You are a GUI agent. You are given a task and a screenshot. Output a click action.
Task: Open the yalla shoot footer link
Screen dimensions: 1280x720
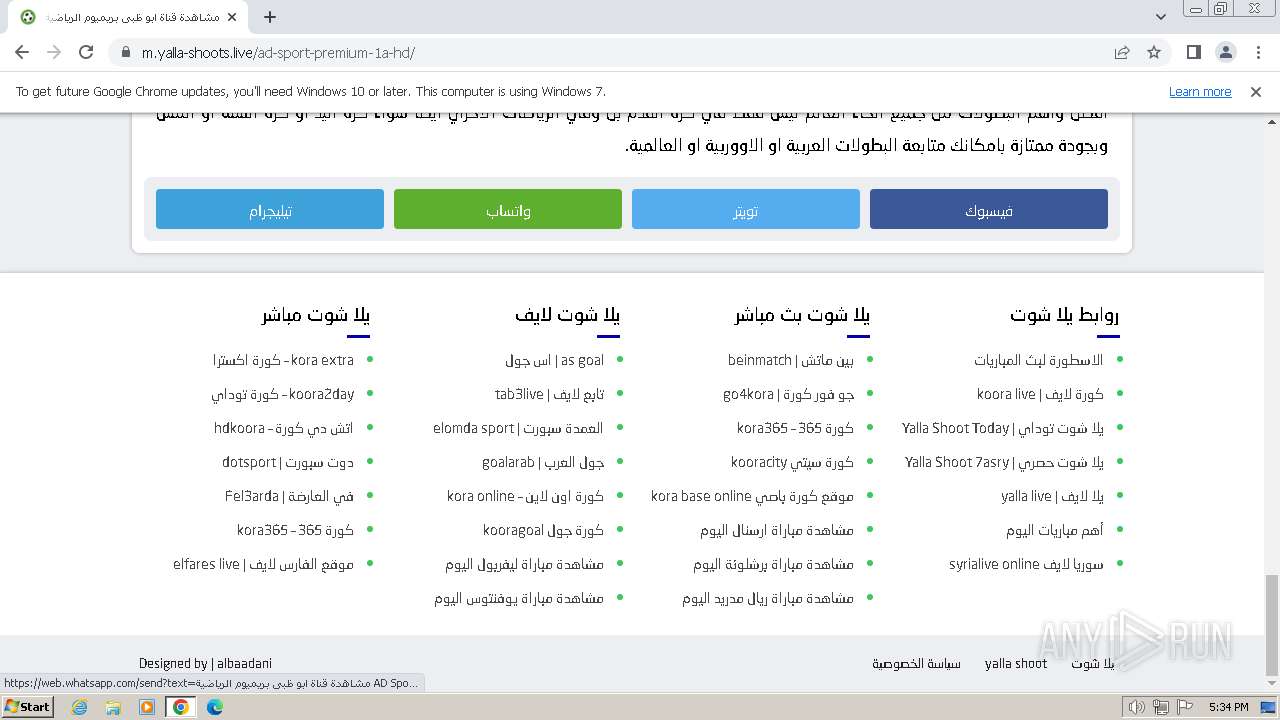[x=1016, y=663]
